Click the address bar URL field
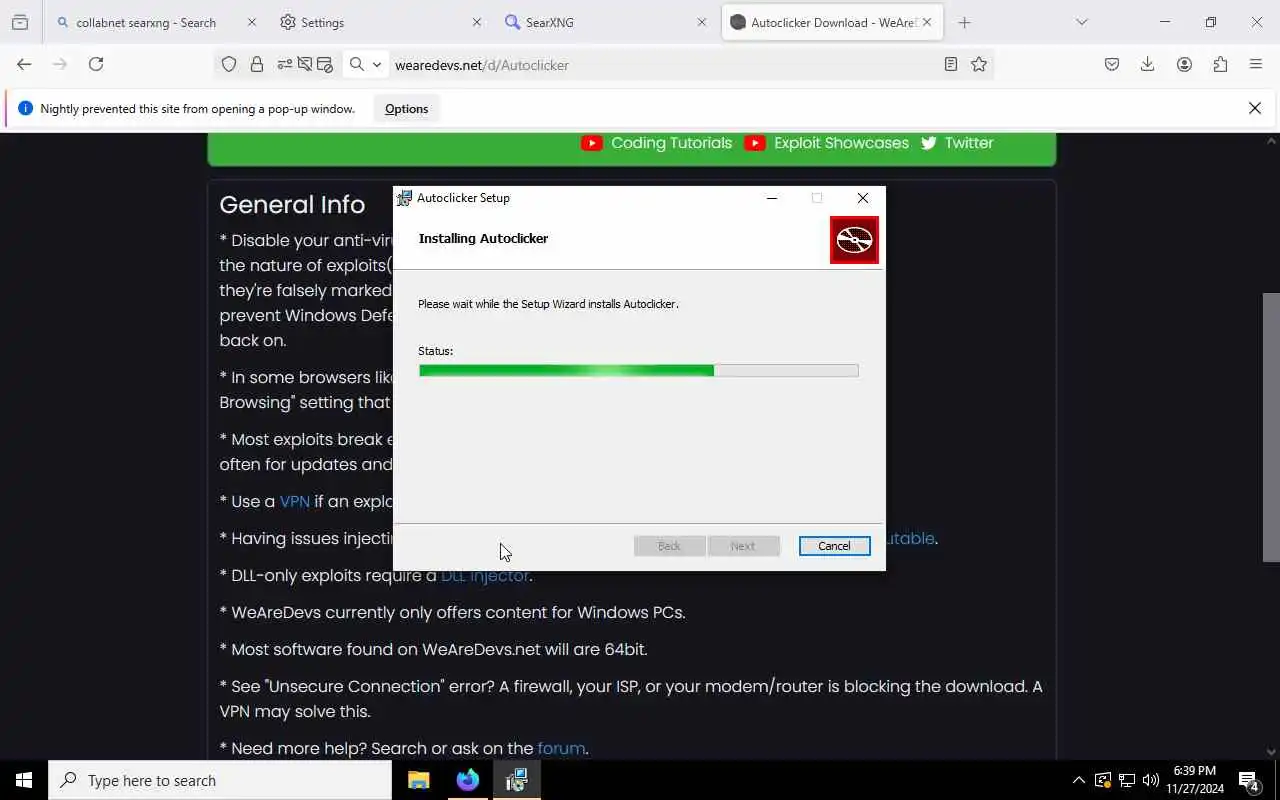 pos(660,65)
